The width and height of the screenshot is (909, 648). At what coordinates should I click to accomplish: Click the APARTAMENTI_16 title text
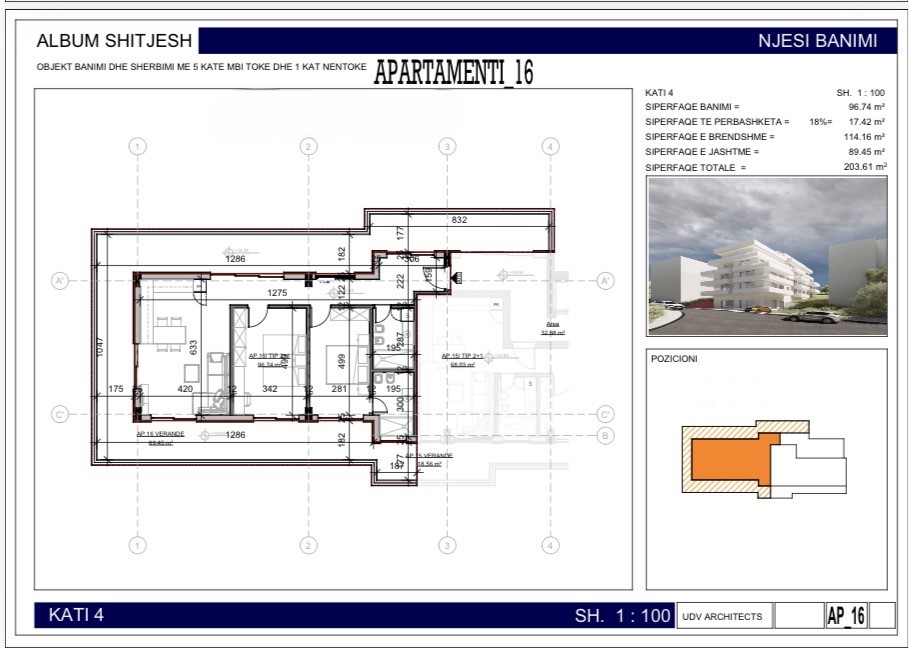coord(453,73)
